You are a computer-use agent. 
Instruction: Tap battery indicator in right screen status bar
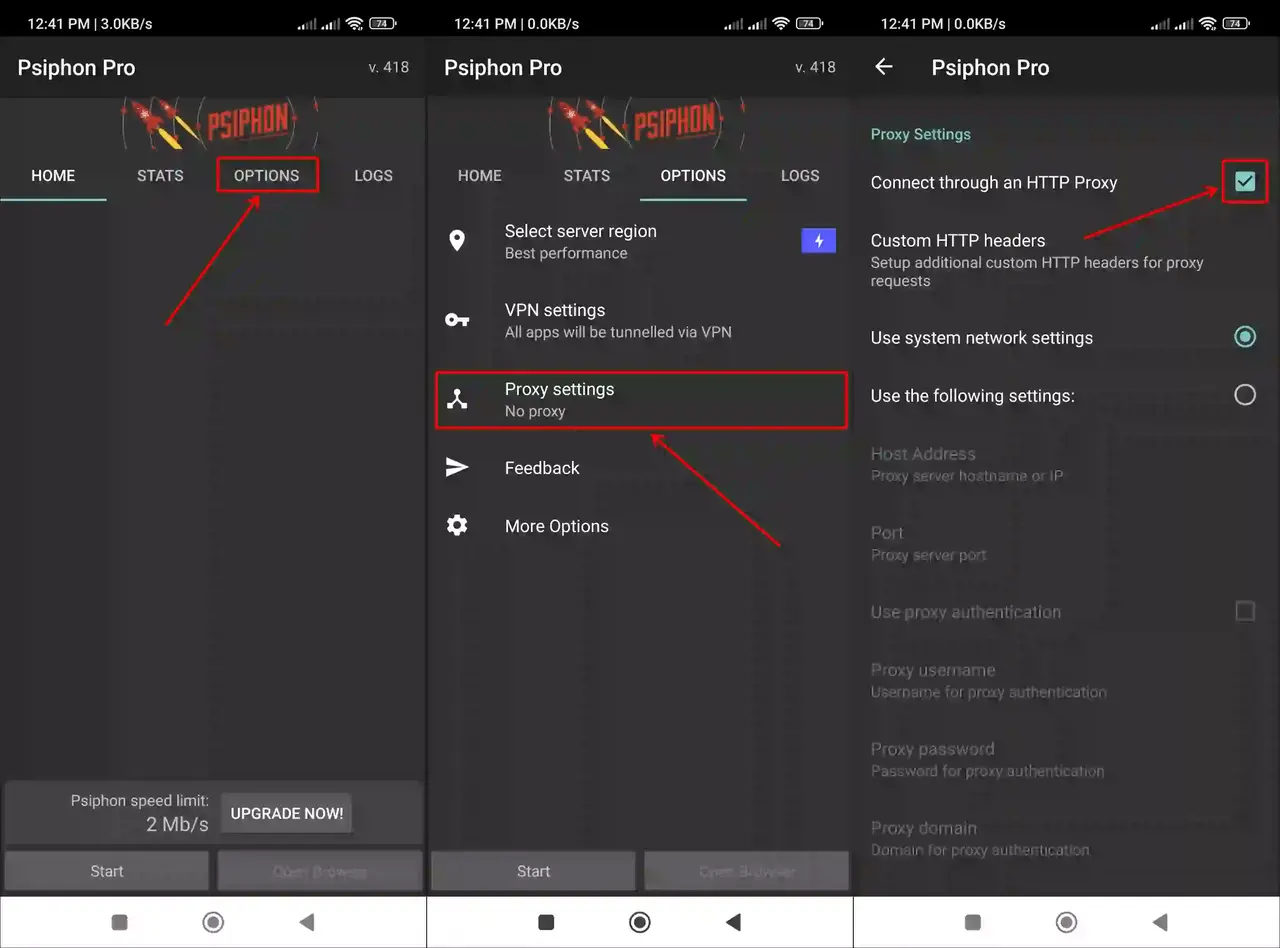tap(1237, 23)
